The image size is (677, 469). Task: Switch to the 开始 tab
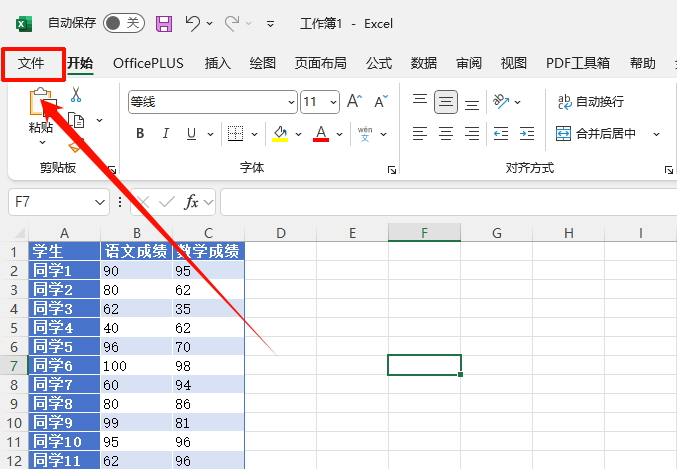(80, 63)
